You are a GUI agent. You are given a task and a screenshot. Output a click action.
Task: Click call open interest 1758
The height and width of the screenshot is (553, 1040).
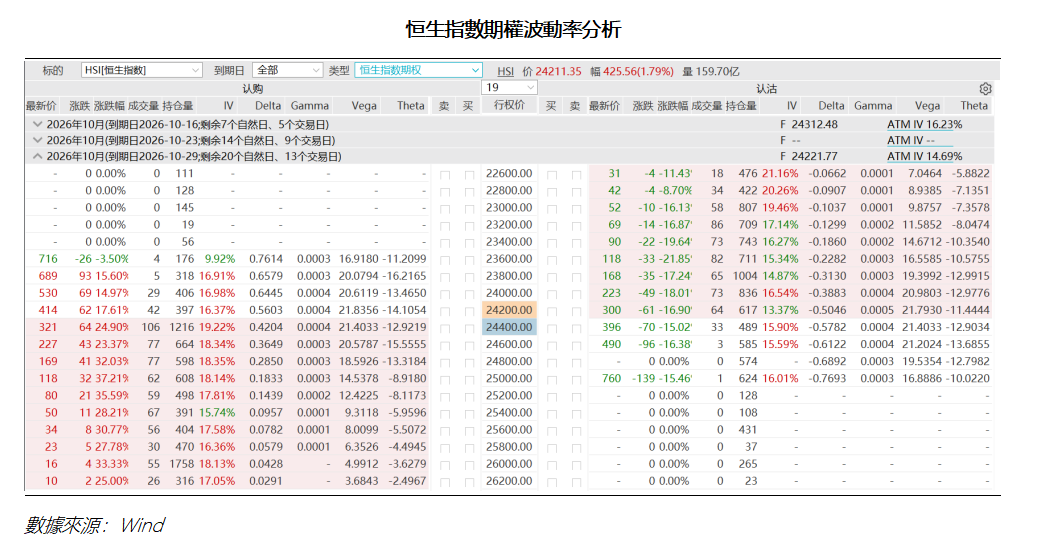[x=182, y=463]
